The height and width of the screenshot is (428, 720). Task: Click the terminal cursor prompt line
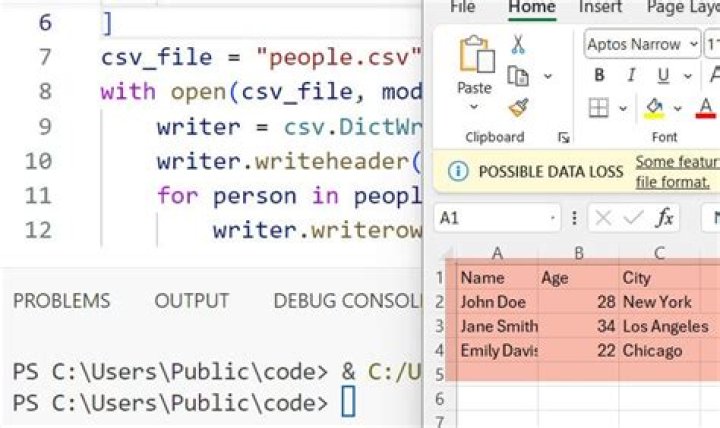pyautogui.click(x=184, y=402)
